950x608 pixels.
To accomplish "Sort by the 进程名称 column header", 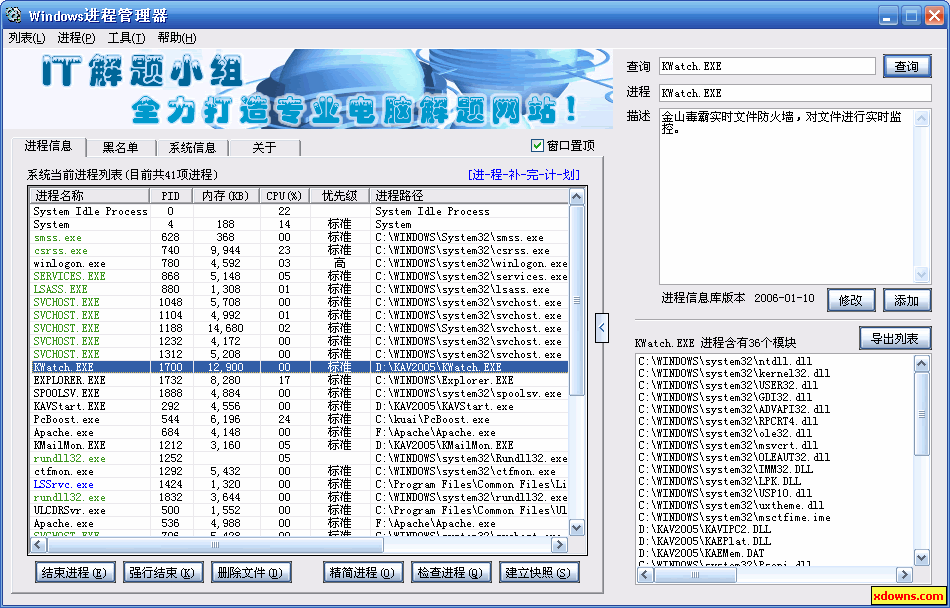I will 90,196.
